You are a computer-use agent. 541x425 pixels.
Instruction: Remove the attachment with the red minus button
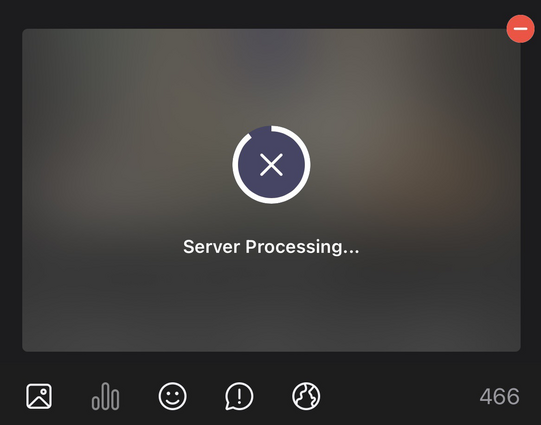coord(520,29)
